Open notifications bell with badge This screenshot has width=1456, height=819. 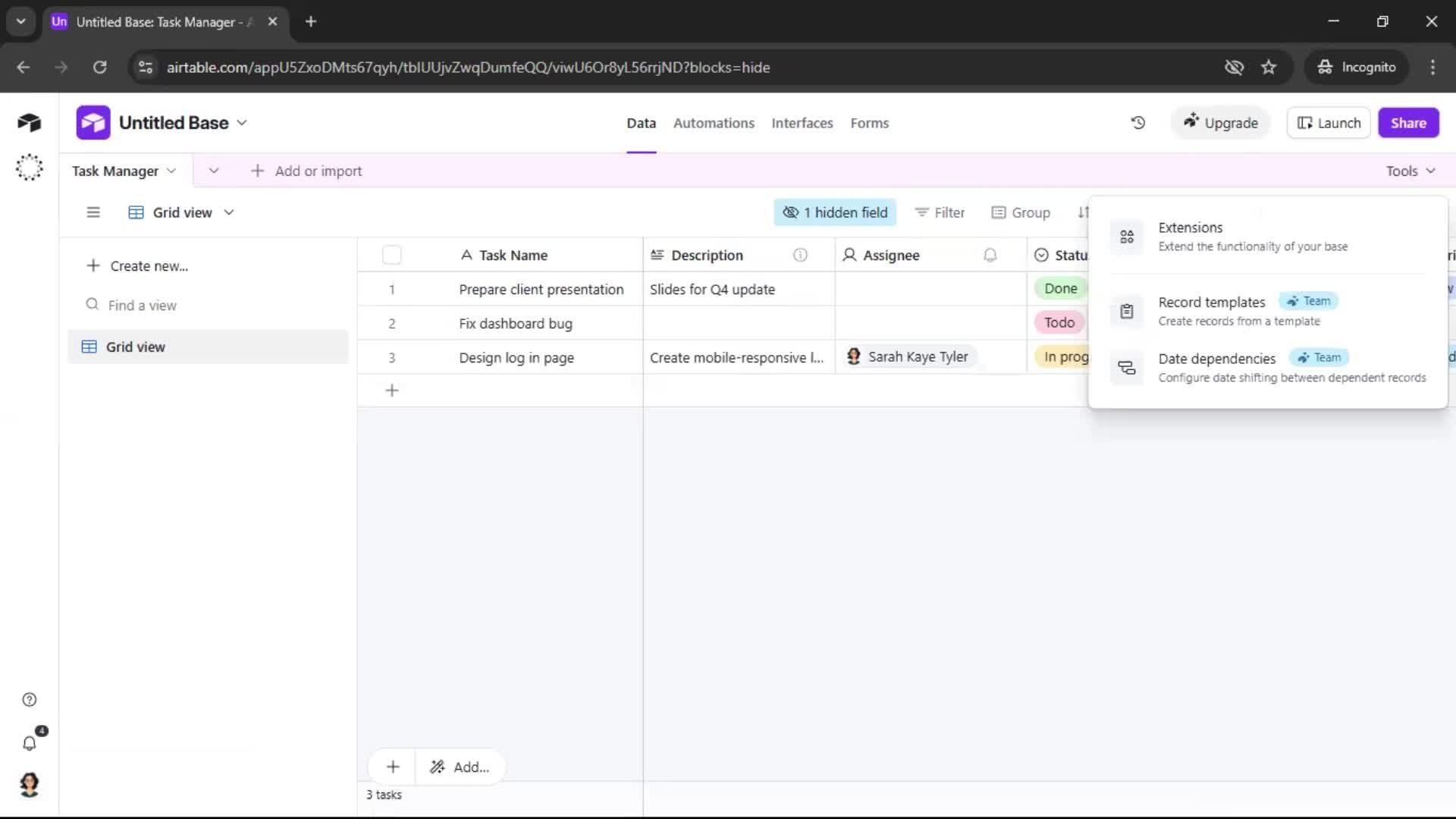(30, 742)
